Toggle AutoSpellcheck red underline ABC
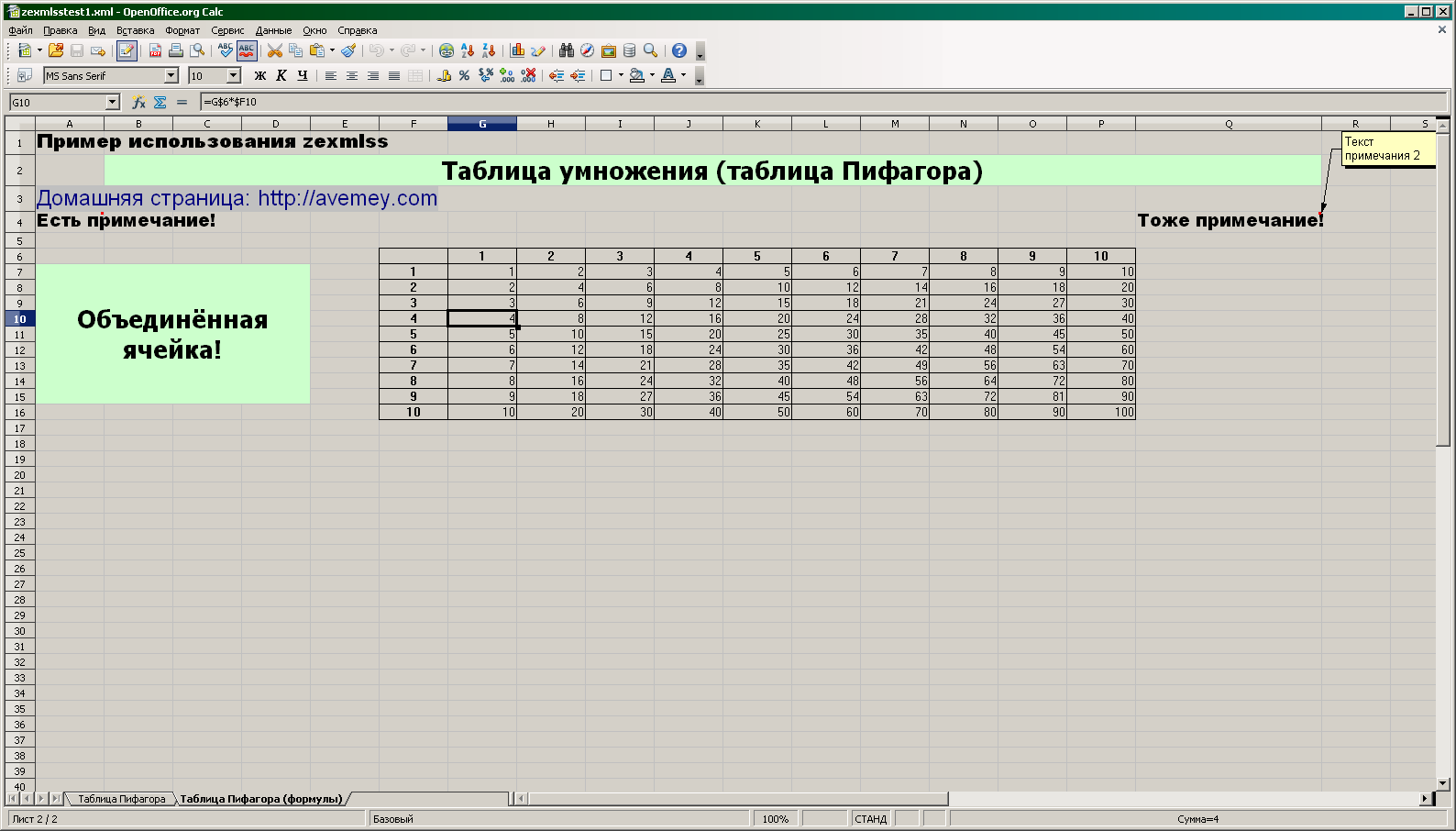Screen dimensions: 1456x831 click(247, 51)
